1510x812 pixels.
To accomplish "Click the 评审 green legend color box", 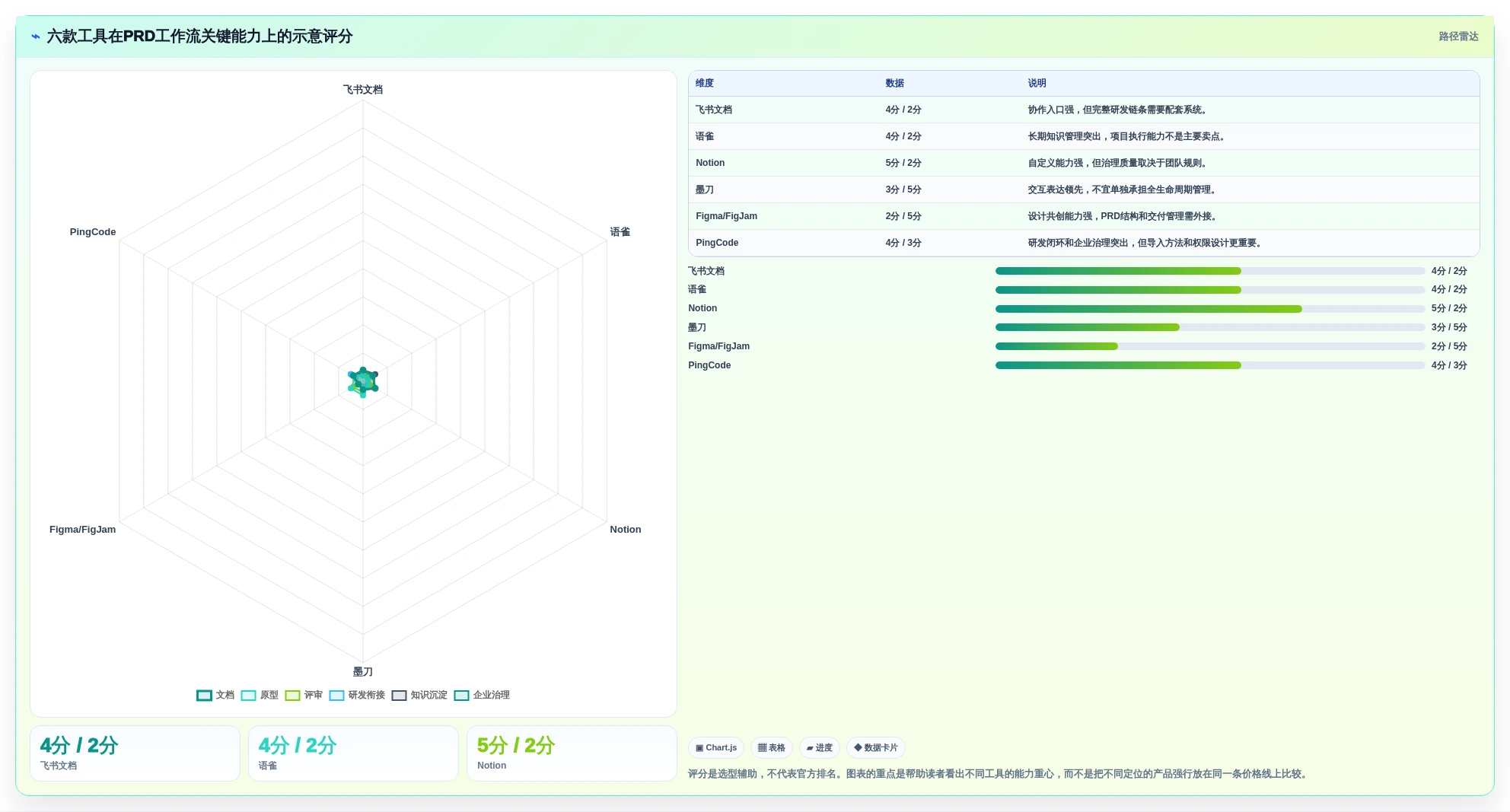I will (x=292, y=696).
